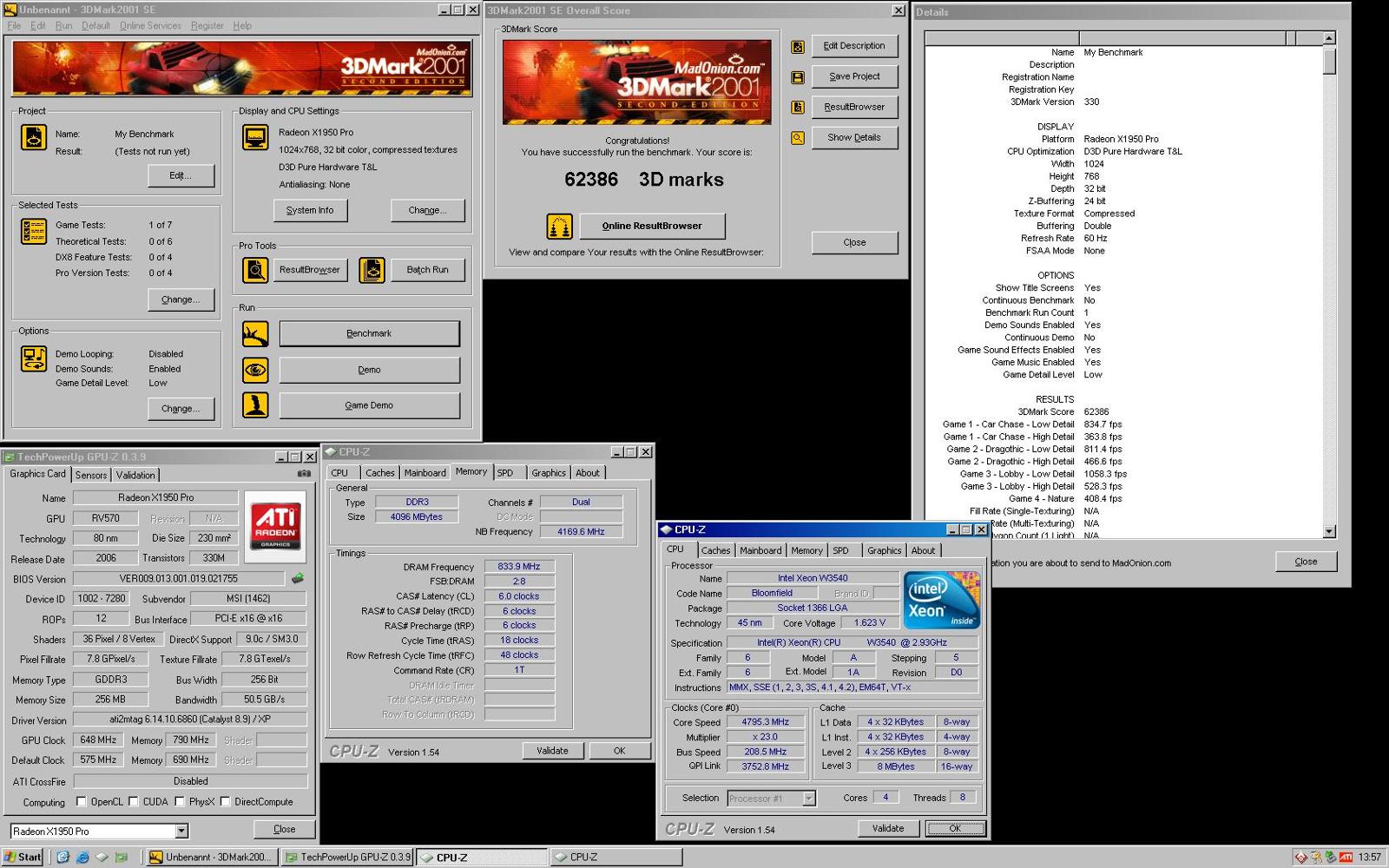The image size is (1389, 868).
Task: Click the Online ResultBrowser button
Action: (652, 226)
